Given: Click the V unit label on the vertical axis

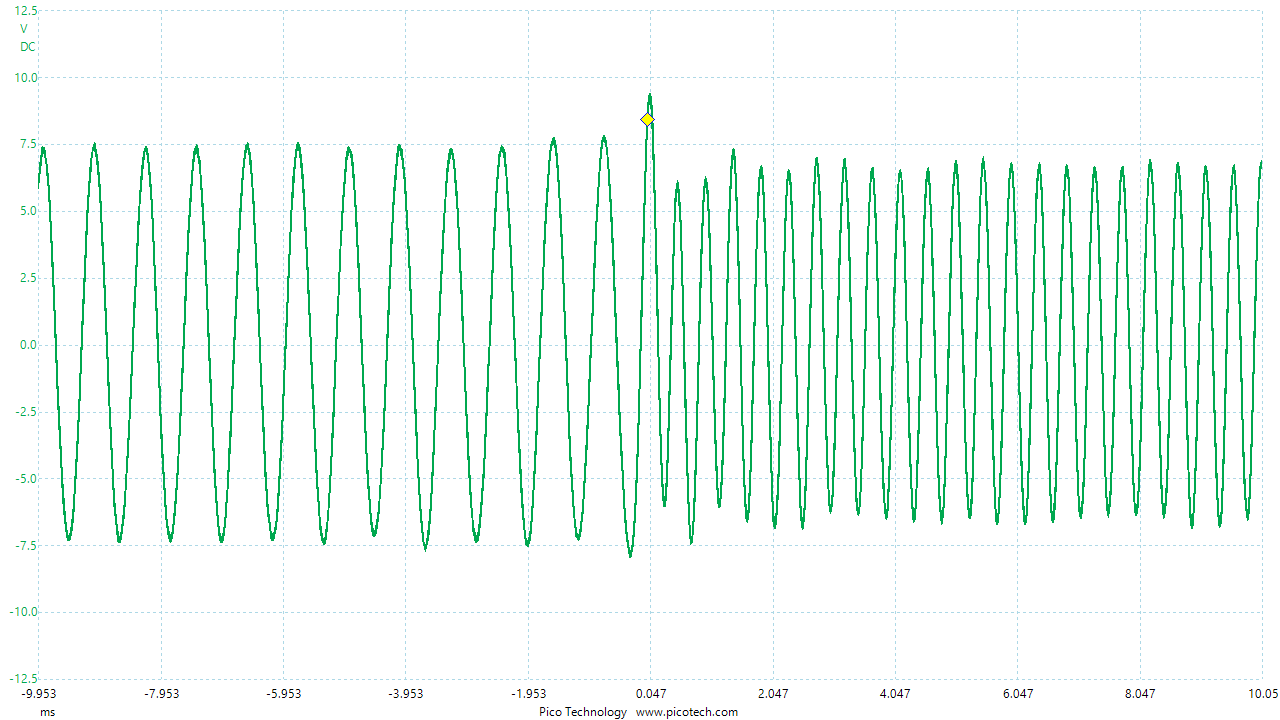Looking at the screenshot, I should coord(24,29).
